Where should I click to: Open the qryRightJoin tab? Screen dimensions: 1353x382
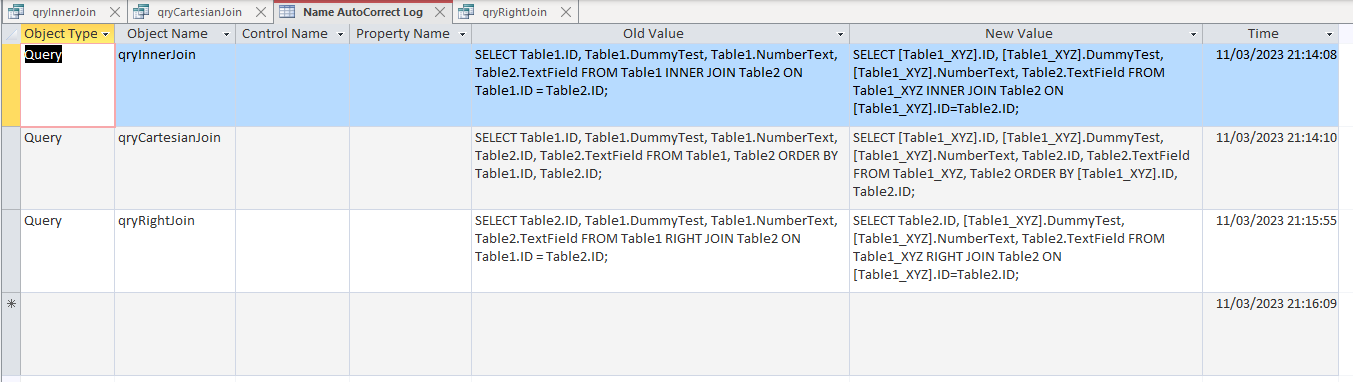click(514, 12)
